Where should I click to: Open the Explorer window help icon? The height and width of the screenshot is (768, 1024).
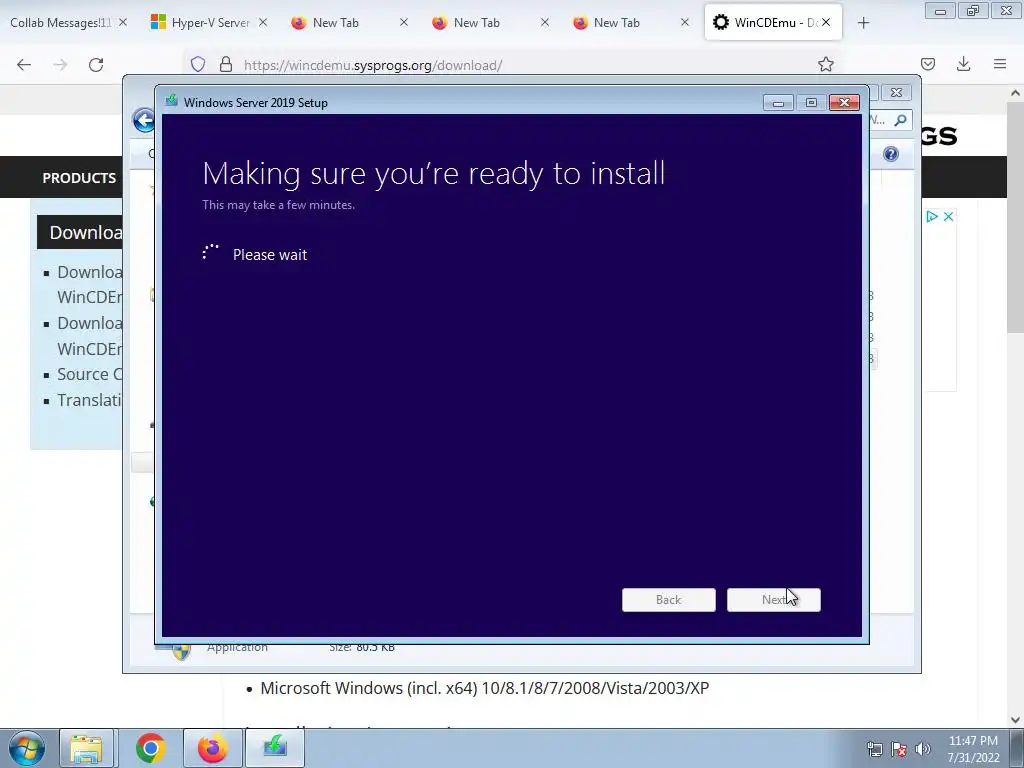click(891, 154)
